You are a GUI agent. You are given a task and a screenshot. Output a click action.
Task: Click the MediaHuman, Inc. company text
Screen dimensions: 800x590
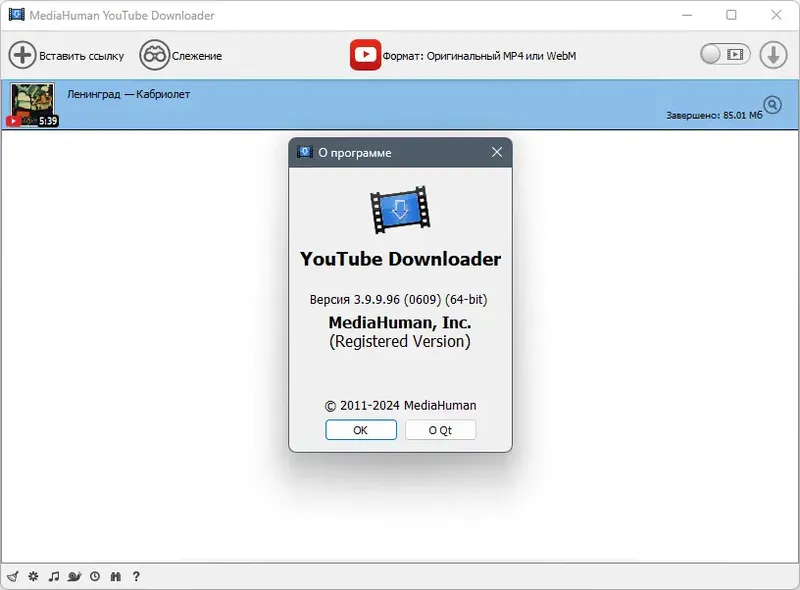click(x=400, y=323)
